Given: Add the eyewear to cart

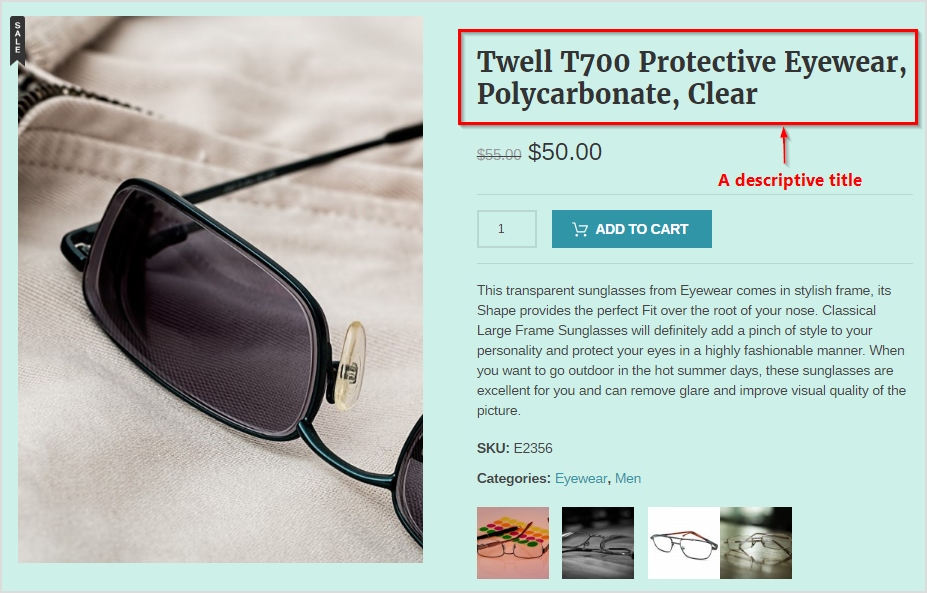Looking at the screenshot, I should (x=631, y=229).
